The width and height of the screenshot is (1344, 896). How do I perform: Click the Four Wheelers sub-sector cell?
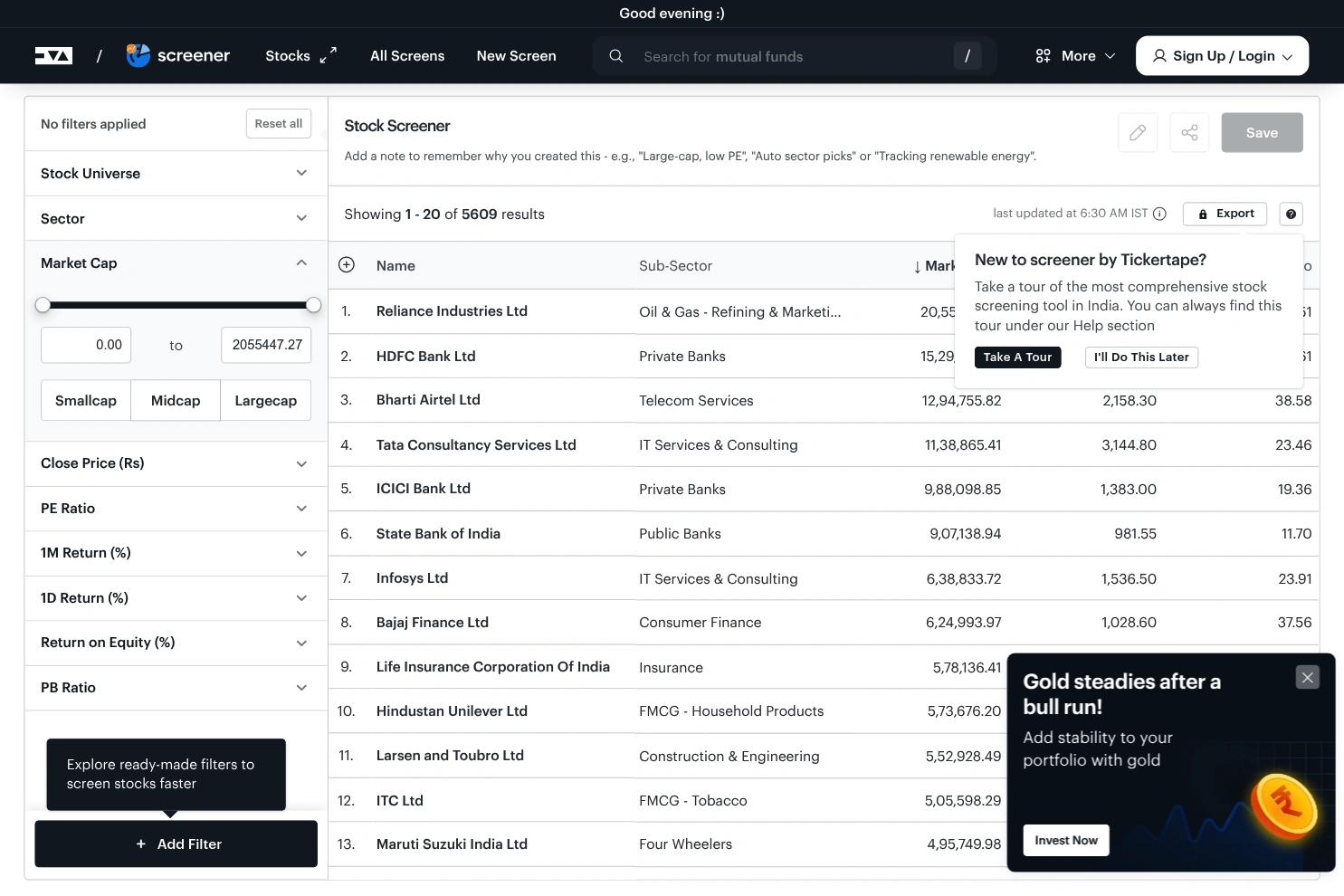pyautogui.click(x=685, y=844)
